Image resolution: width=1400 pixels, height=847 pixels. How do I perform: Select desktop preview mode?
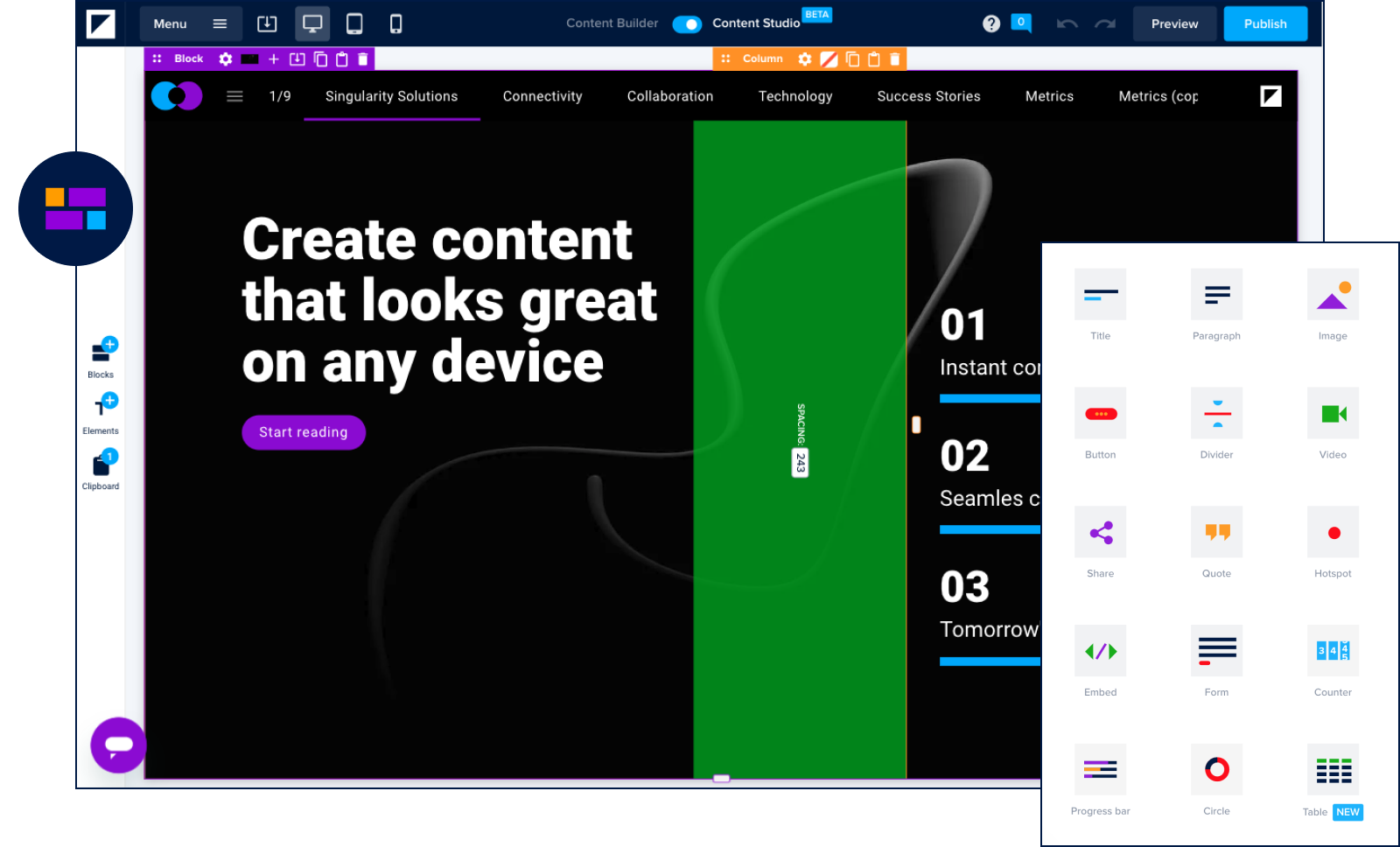[x=312, y=24]
